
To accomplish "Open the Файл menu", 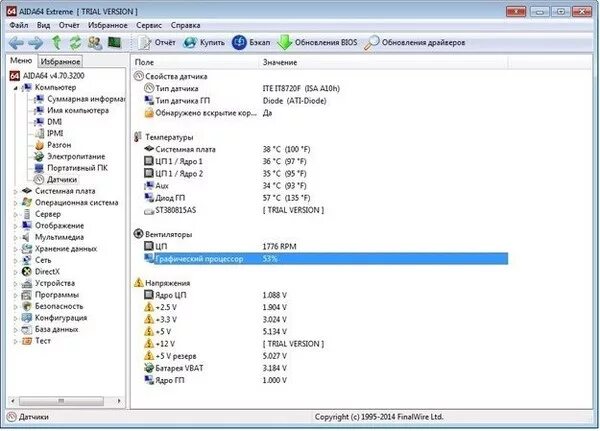I will [x=19, y=25].
